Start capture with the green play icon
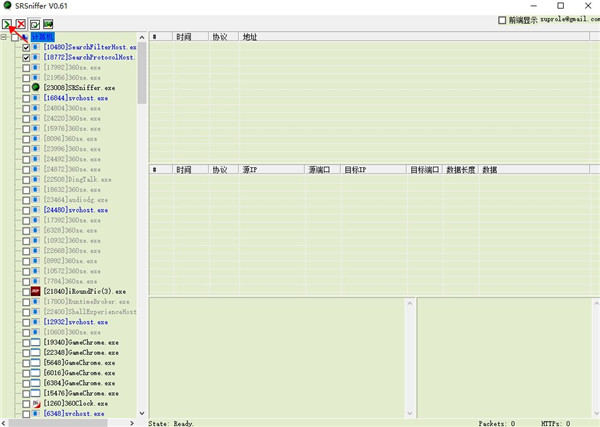This screenshot has width=600, height=427. tap(8, 23)
